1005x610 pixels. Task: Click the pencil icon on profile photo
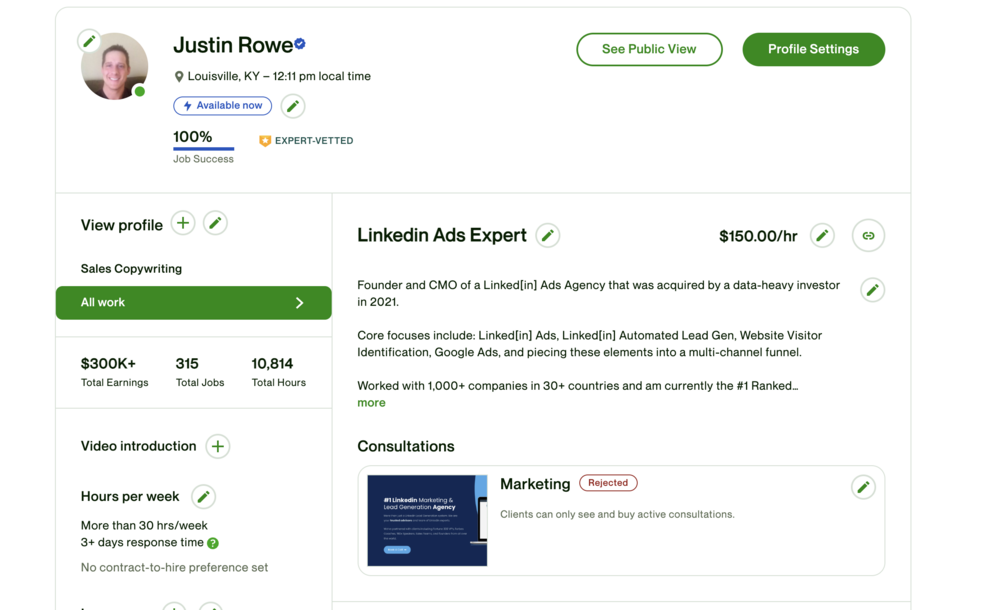(x=89, y=41)
